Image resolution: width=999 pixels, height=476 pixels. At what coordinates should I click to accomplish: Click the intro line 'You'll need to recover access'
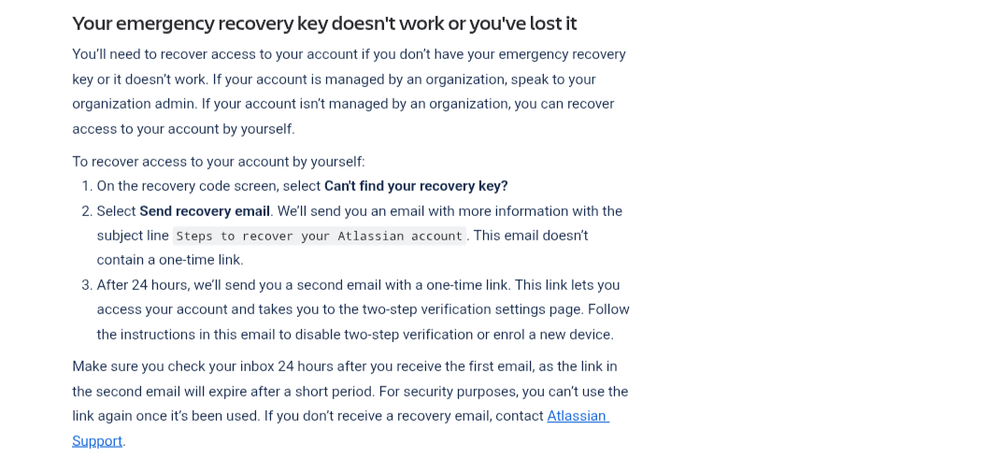coord(349,54)
